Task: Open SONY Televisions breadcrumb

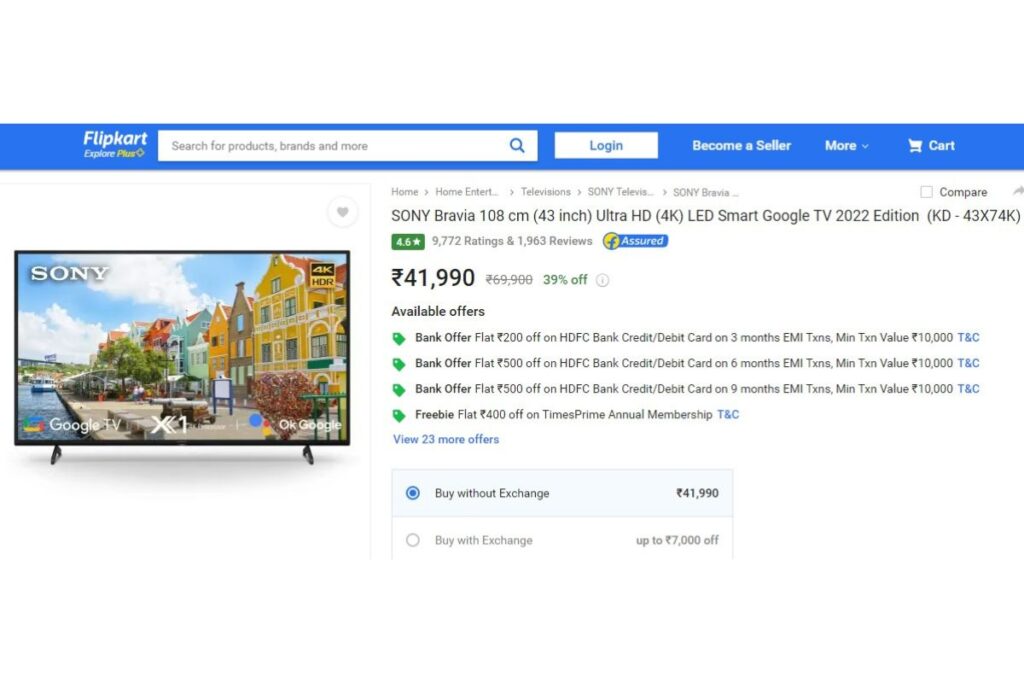Action: [620, 192]
